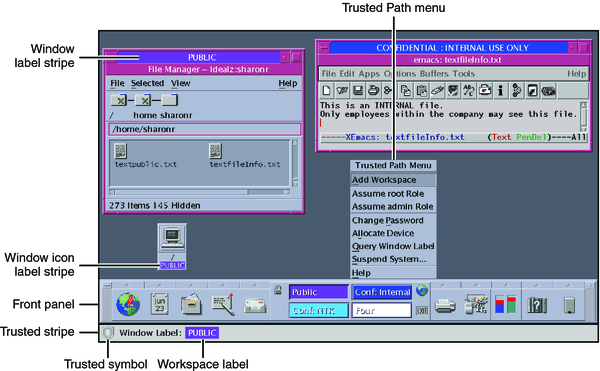Image resolution: width=600 pixels, height=371 pixels.
Task: Open the Jun 23 calendar icon
Action: pyautogui.click(x=160, y=304)
